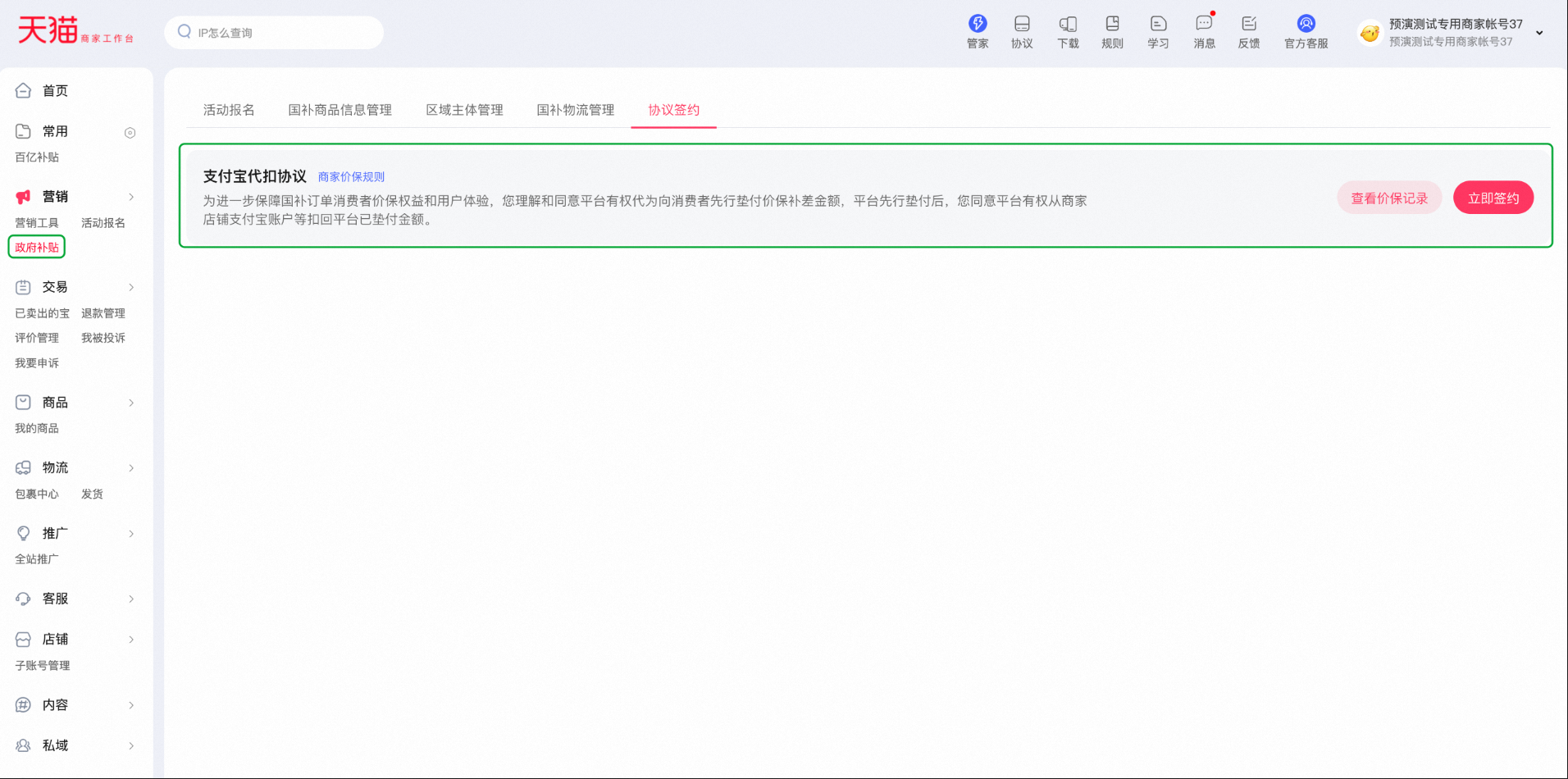Image resolution: width=1568 pixels, height=779 pixels.
Task: Open the merchant account dropdown arrow
Action: (1539, 33)
